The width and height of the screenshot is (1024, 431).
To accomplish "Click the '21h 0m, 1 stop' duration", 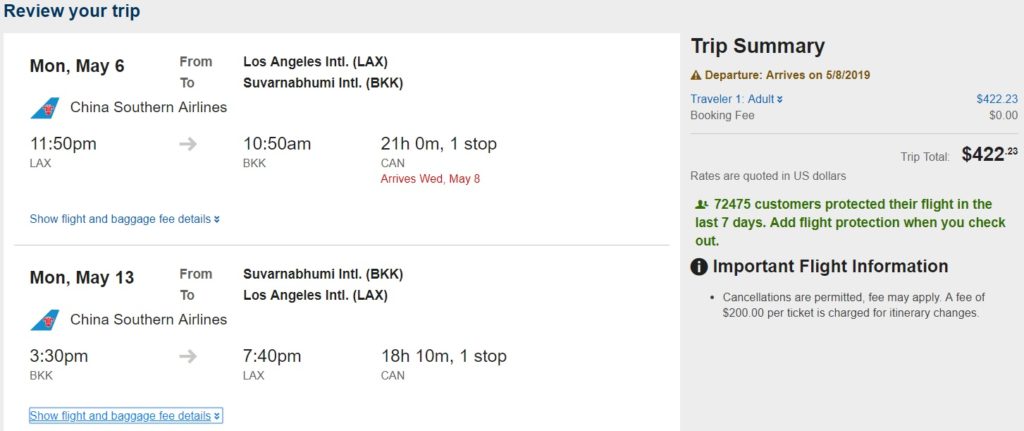I will (439, 144).
